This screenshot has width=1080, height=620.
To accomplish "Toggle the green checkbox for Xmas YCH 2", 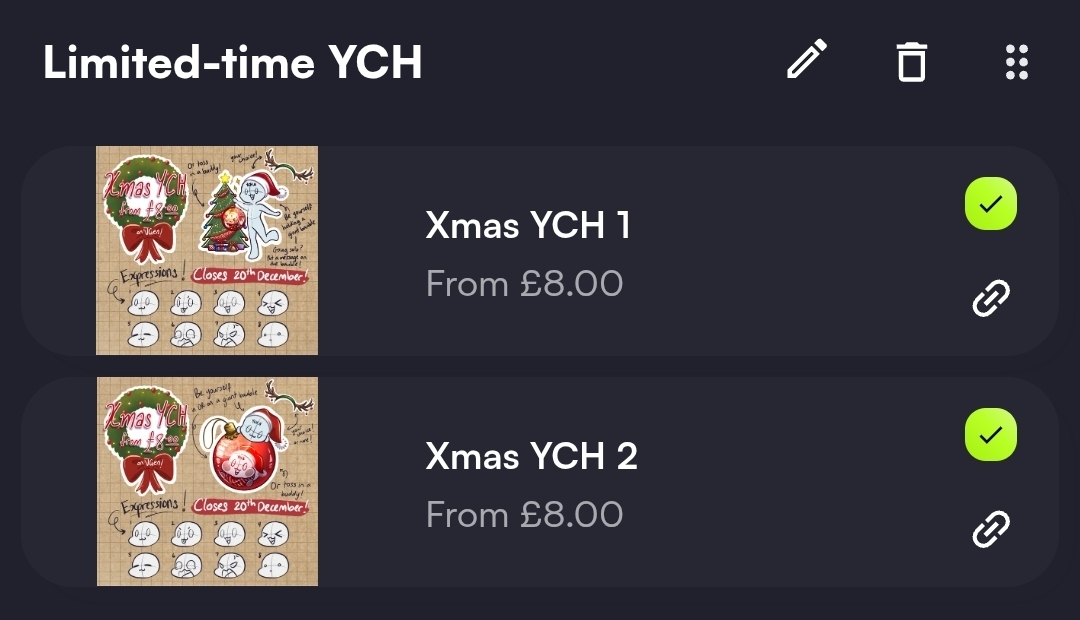I will (990, 435).
